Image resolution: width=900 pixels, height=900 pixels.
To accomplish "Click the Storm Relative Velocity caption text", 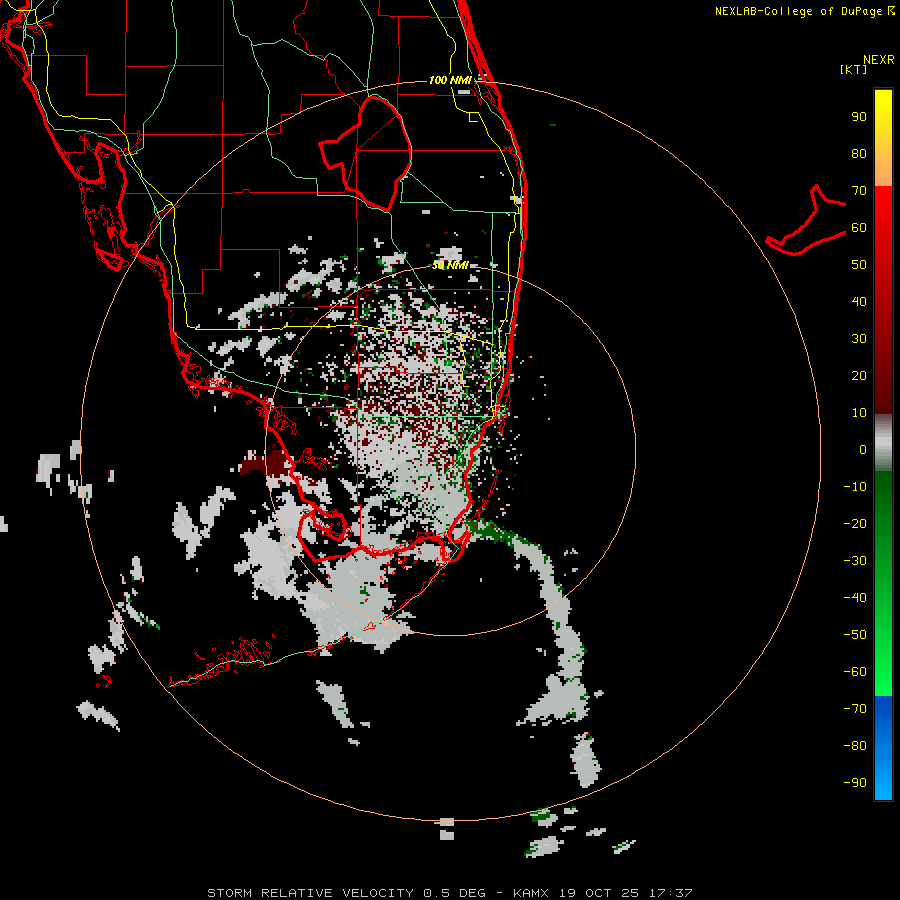I will click(x=449, y=893).
